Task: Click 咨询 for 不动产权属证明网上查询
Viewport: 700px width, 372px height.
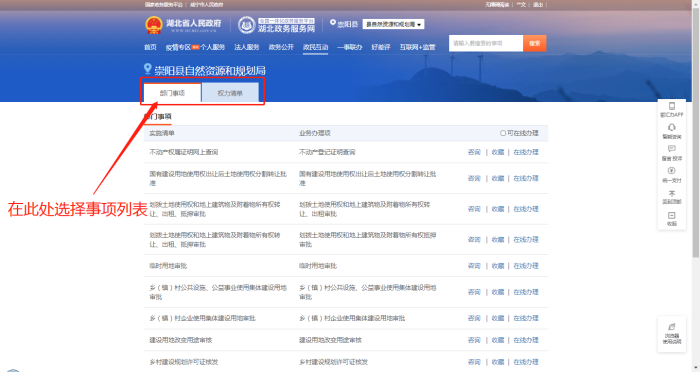Action: tap(474, 152)
